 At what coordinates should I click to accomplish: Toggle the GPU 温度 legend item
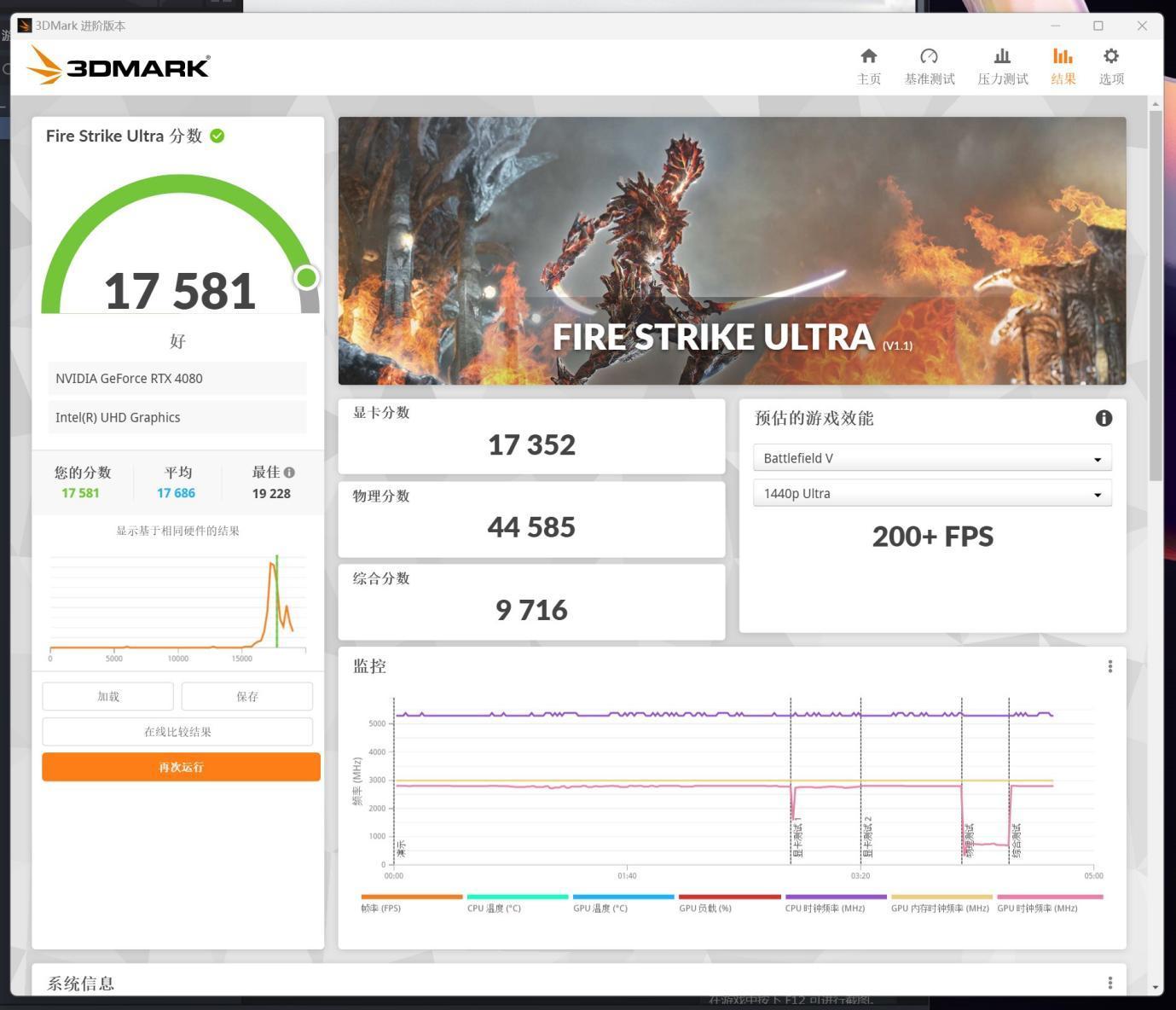pos(623,903)
